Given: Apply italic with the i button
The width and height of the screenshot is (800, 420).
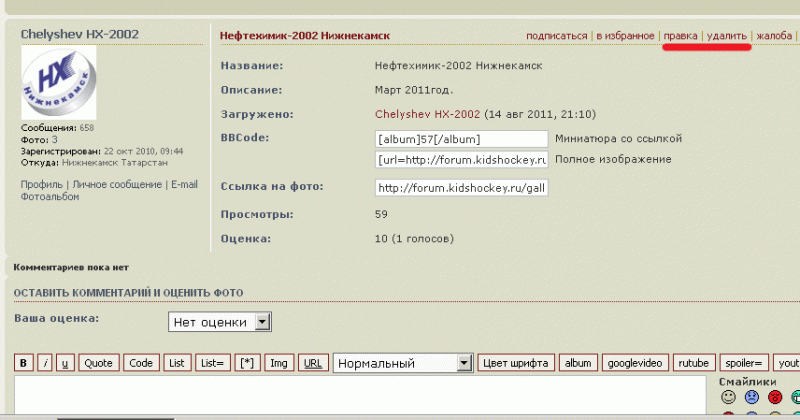Looking at the screenshot, I should [x=45, y=363].
